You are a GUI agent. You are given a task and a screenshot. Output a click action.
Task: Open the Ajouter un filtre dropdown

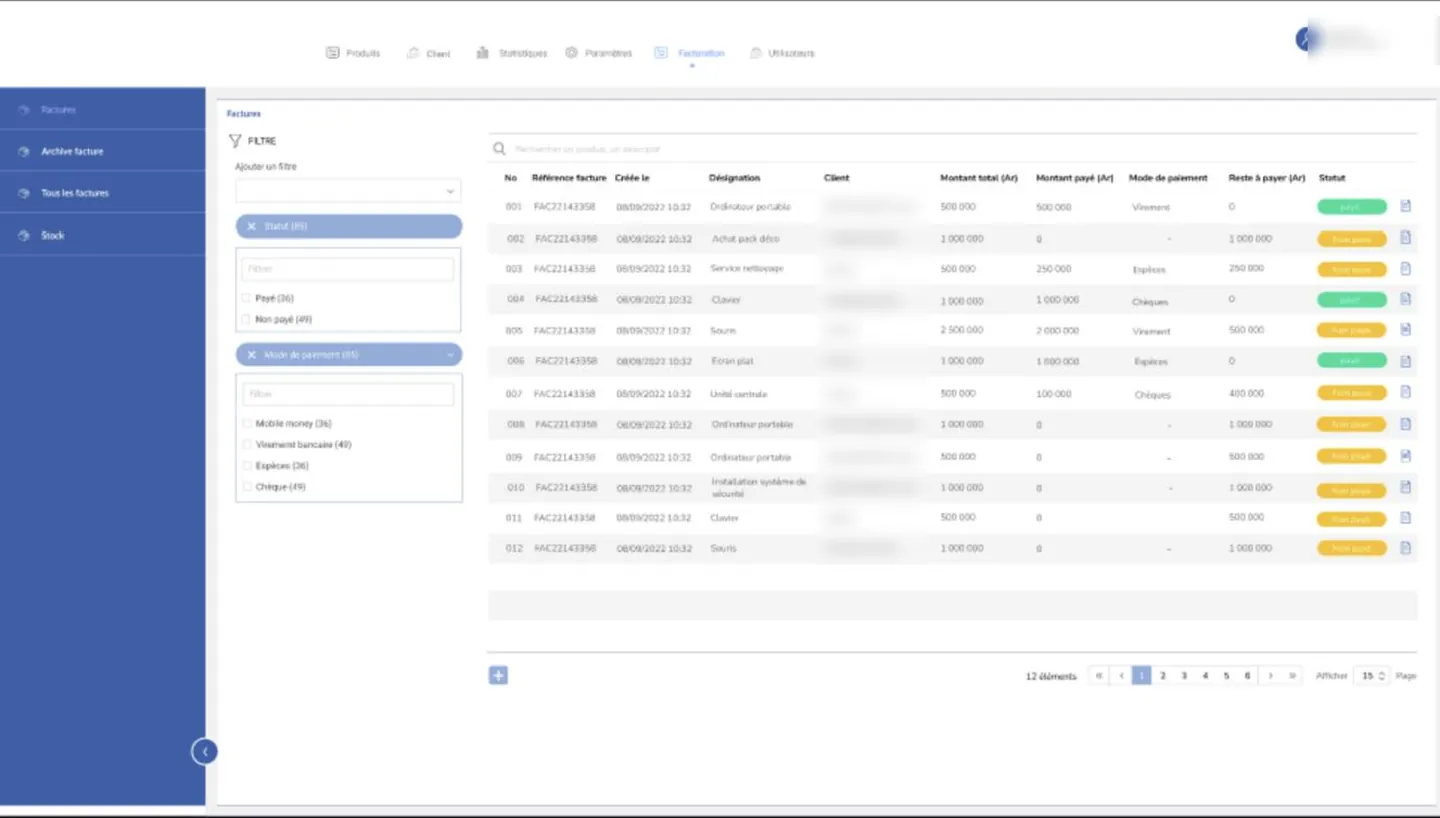tap(348, 191)
